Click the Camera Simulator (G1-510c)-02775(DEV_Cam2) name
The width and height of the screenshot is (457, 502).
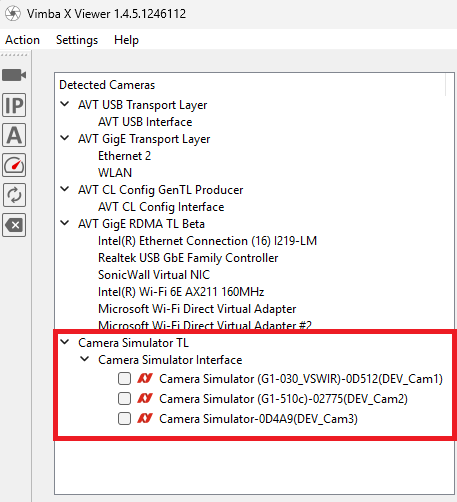(x=283, y=399)
